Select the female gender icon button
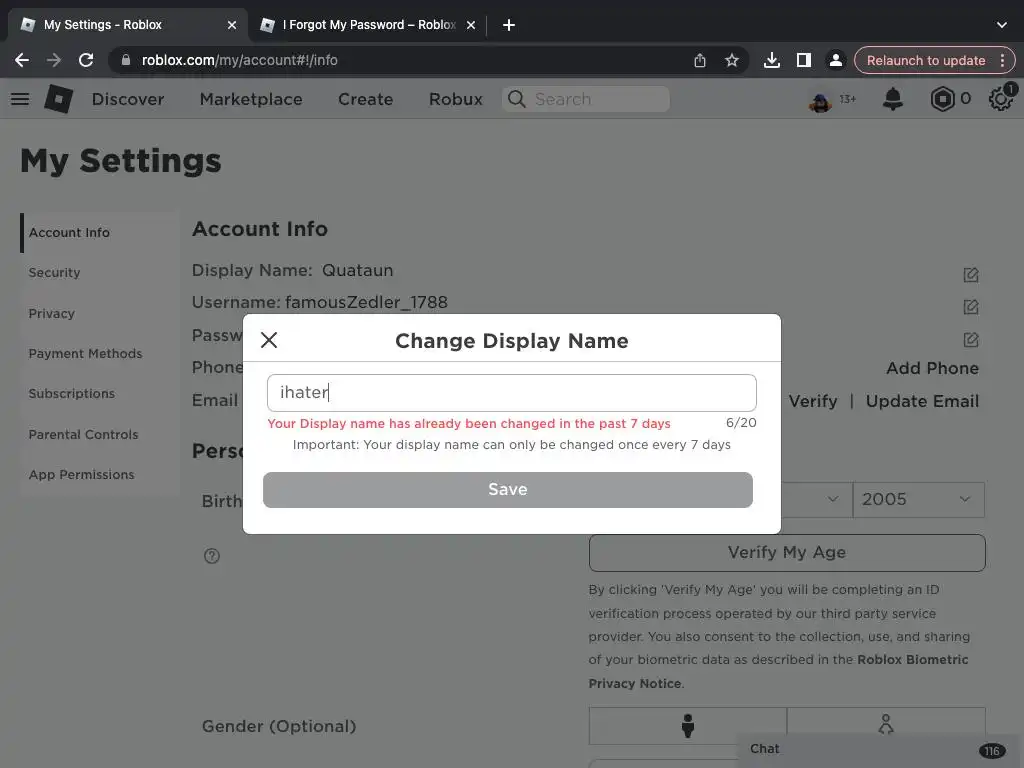The width and height of the screenshot is (1024, 768). 886,726
